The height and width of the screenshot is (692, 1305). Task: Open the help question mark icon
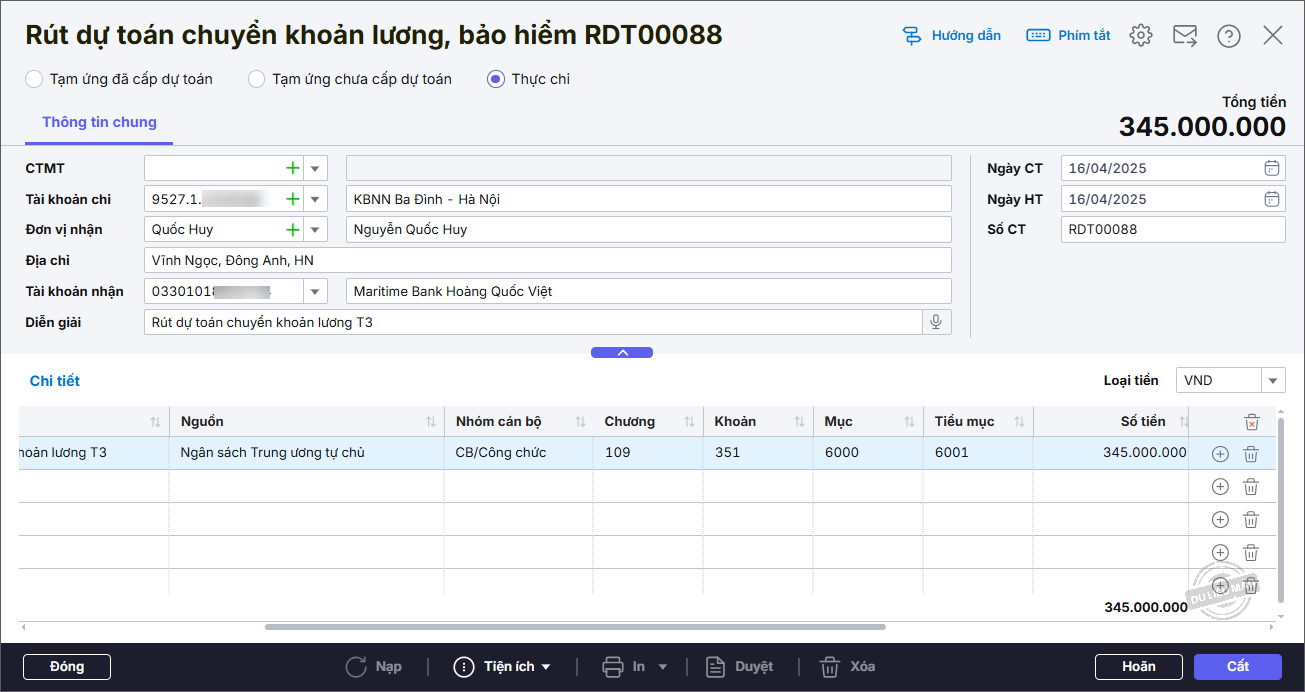1228,36
